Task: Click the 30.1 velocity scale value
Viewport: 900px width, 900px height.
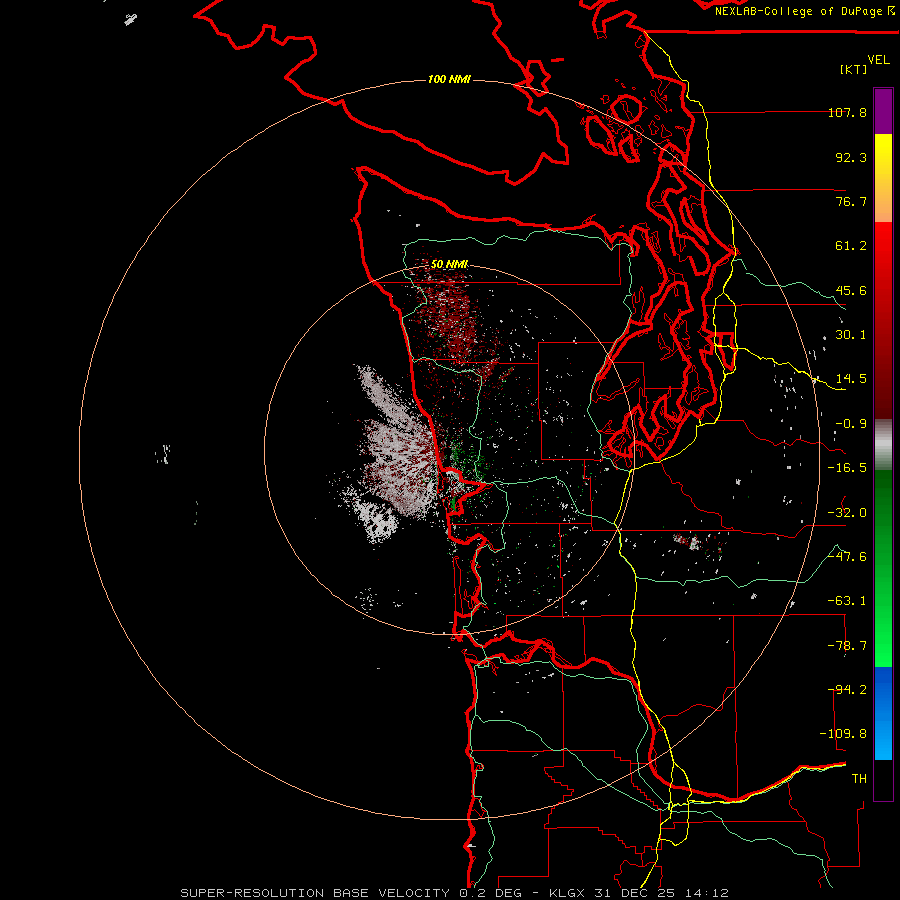Action: click(851, 335)
